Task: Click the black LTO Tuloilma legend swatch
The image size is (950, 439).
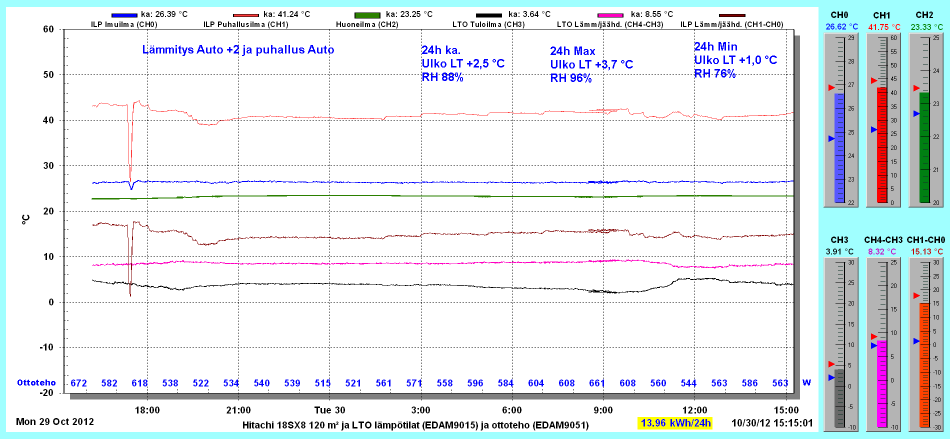Action: (487, 15)
